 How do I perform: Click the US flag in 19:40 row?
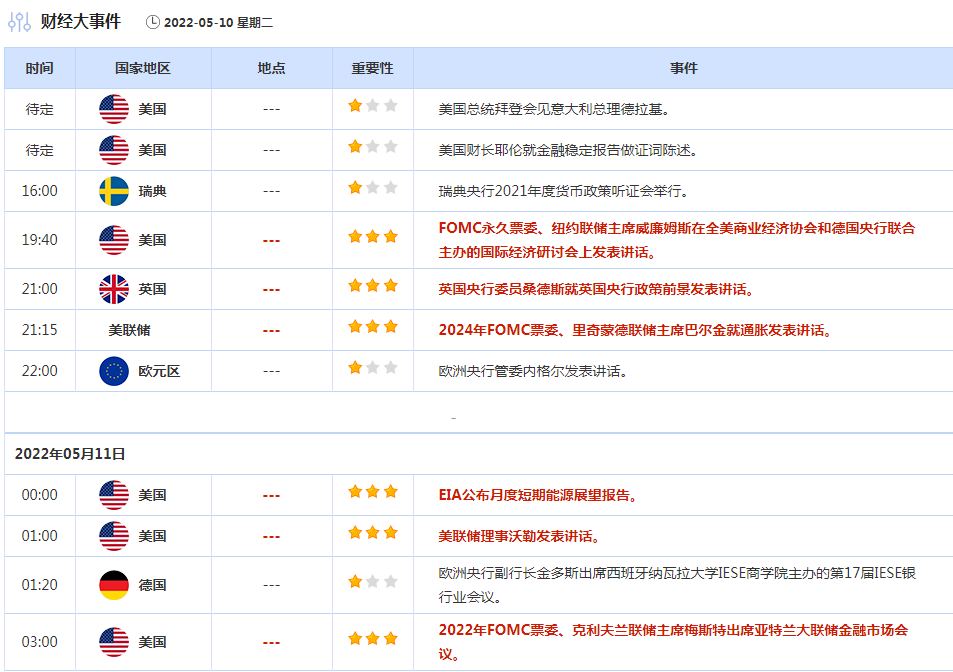[x=114, y=240]
